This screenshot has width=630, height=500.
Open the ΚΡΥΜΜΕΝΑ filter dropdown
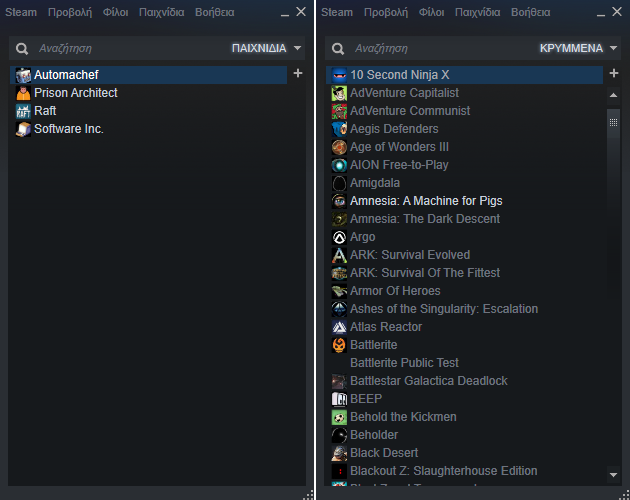(579, 48)
